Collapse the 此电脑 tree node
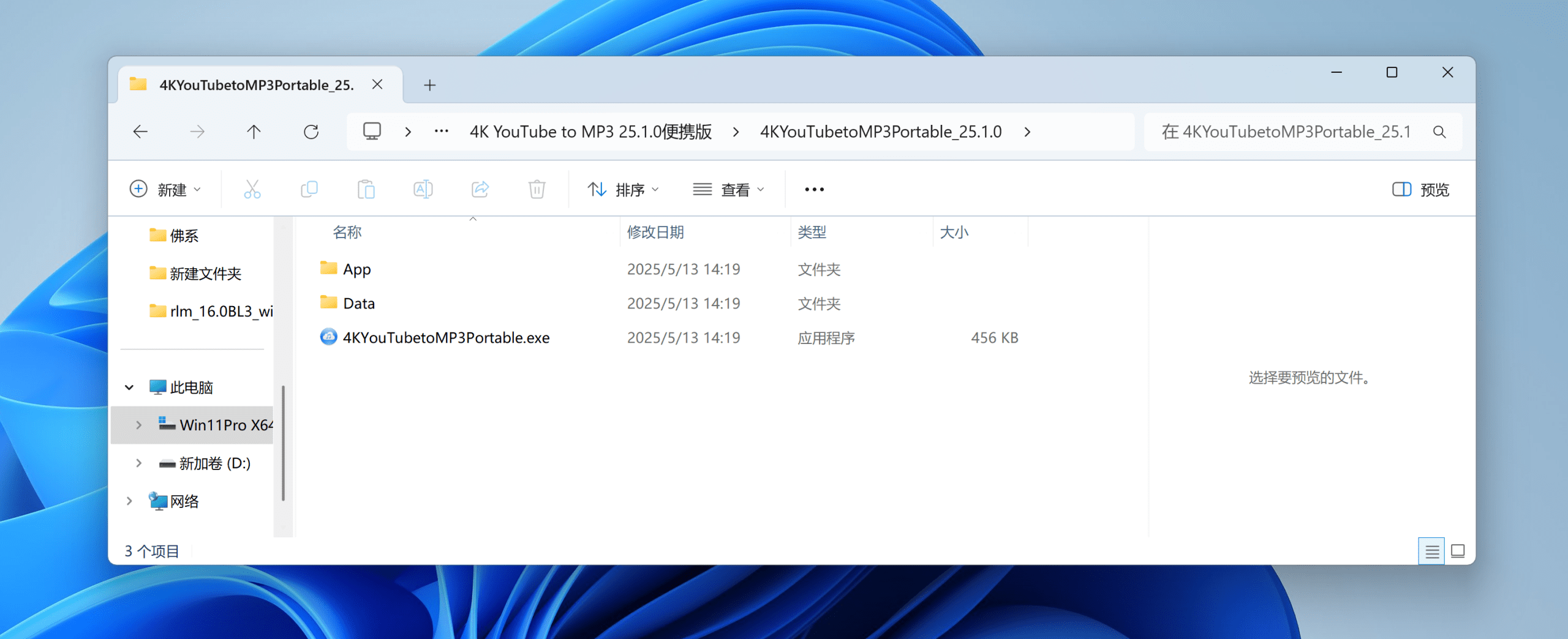The width and height of the screenshot is (1568, 639). (129, 387)
